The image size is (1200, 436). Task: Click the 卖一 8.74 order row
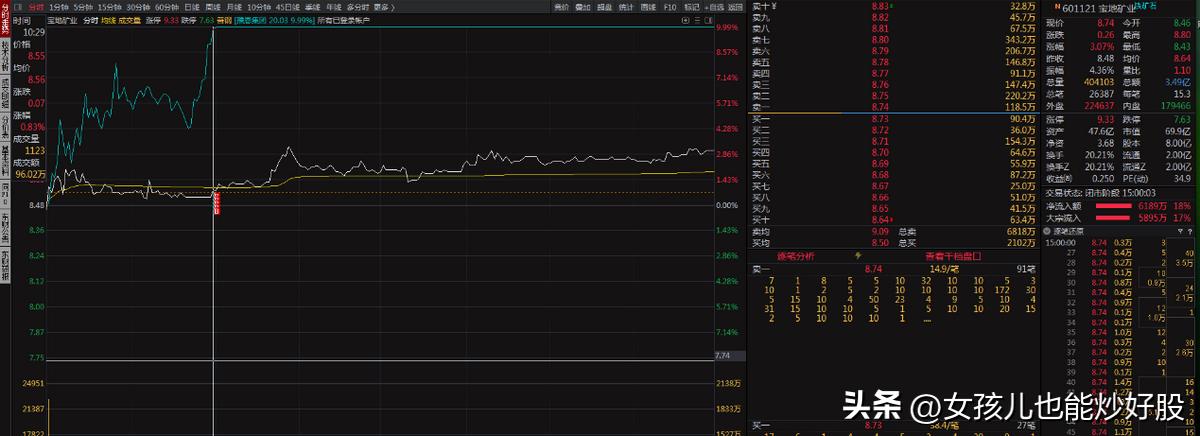point(895,105)
